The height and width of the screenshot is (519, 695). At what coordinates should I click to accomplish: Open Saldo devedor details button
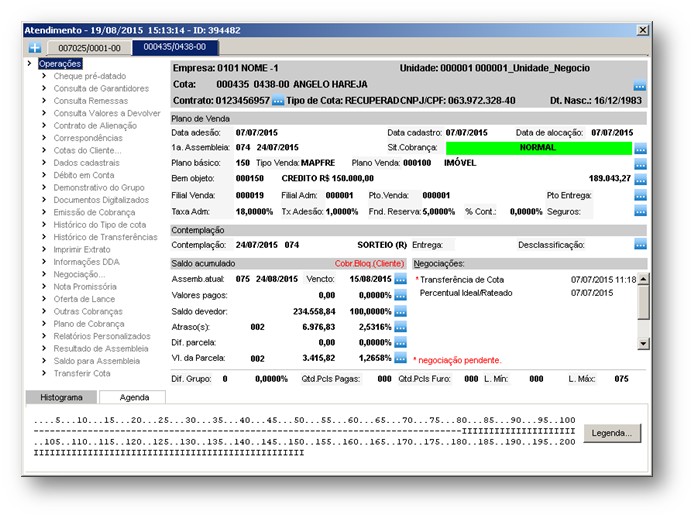pyautogui.click(x=400, y=312)
